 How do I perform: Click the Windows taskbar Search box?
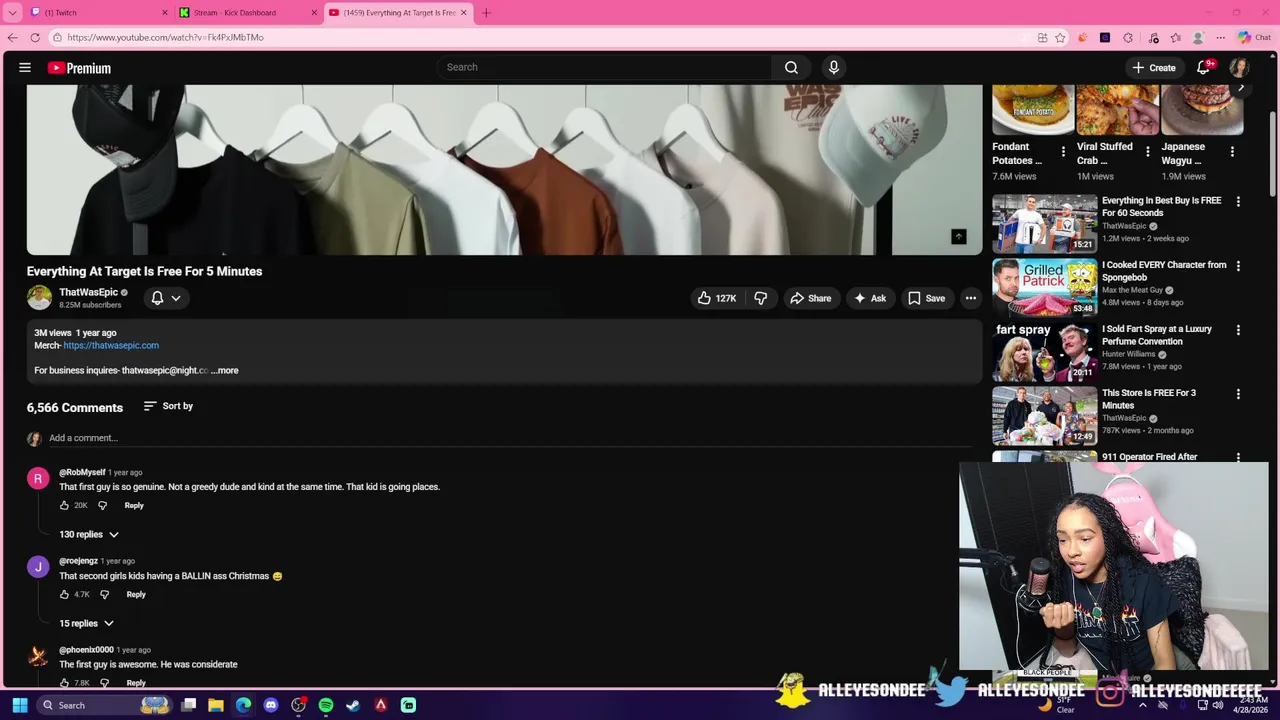(103, 705)
